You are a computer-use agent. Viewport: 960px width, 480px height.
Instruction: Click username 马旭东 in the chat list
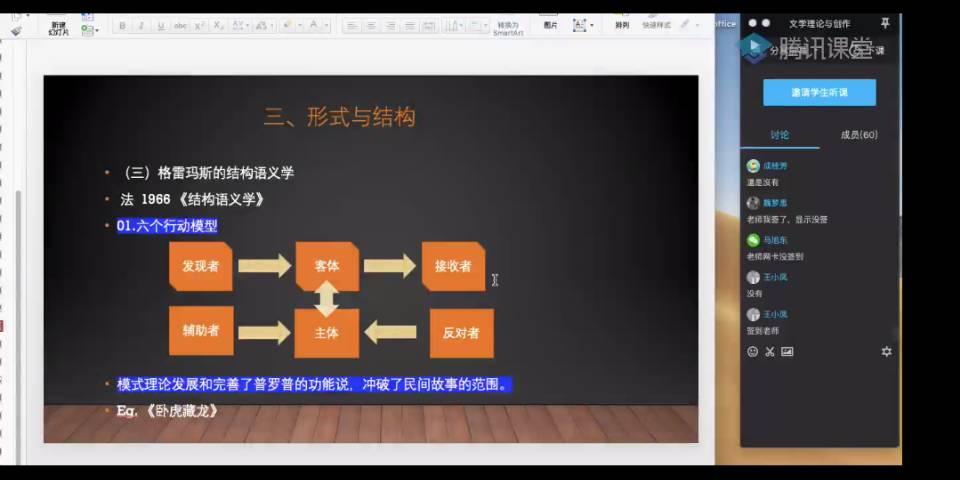[775, 240]
